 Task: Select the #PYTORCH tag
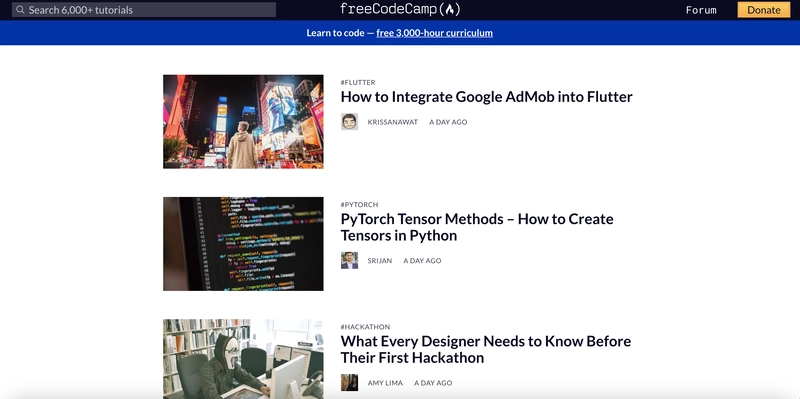tap(360, 205)
